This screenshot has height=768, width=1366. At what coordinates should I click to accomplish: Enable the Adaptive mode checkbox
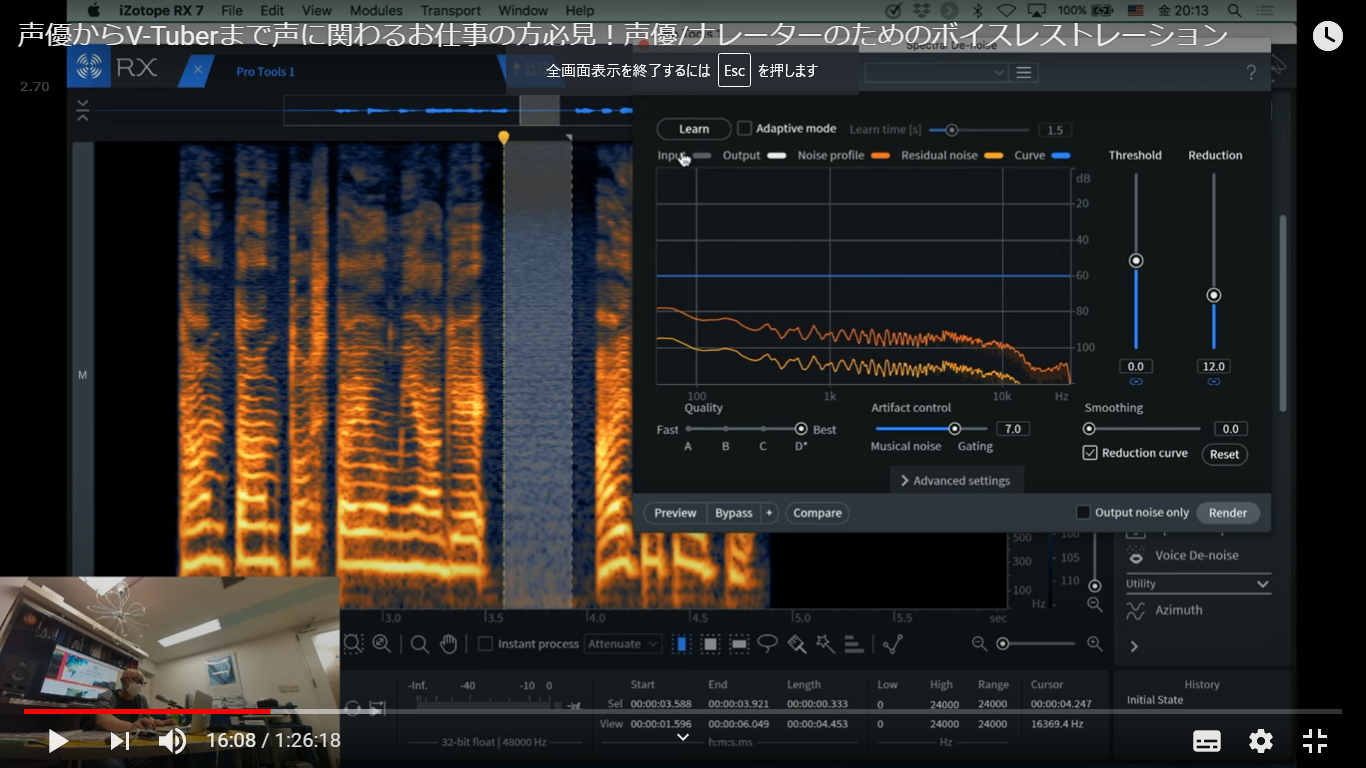[x=745, y=128]
